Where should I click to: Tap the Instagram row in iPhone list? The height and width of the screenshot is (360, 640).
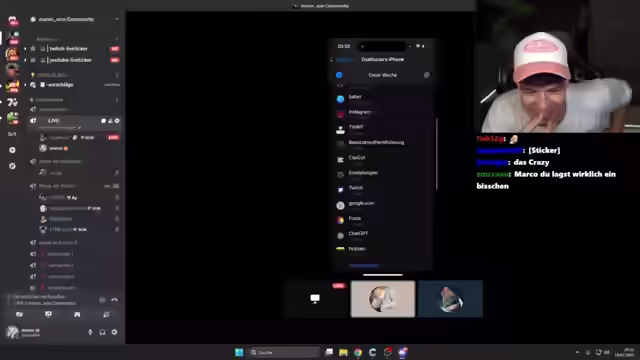coord(382,113)
